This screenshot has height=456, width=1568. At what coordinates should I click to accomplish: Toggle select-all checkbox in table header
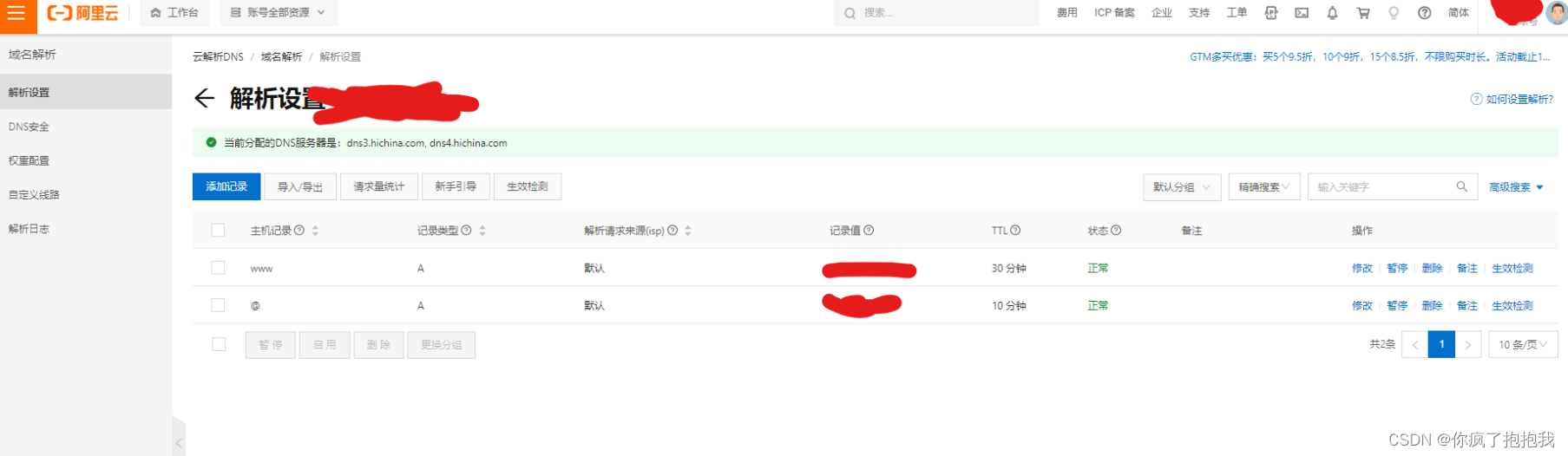pos(218,231)
